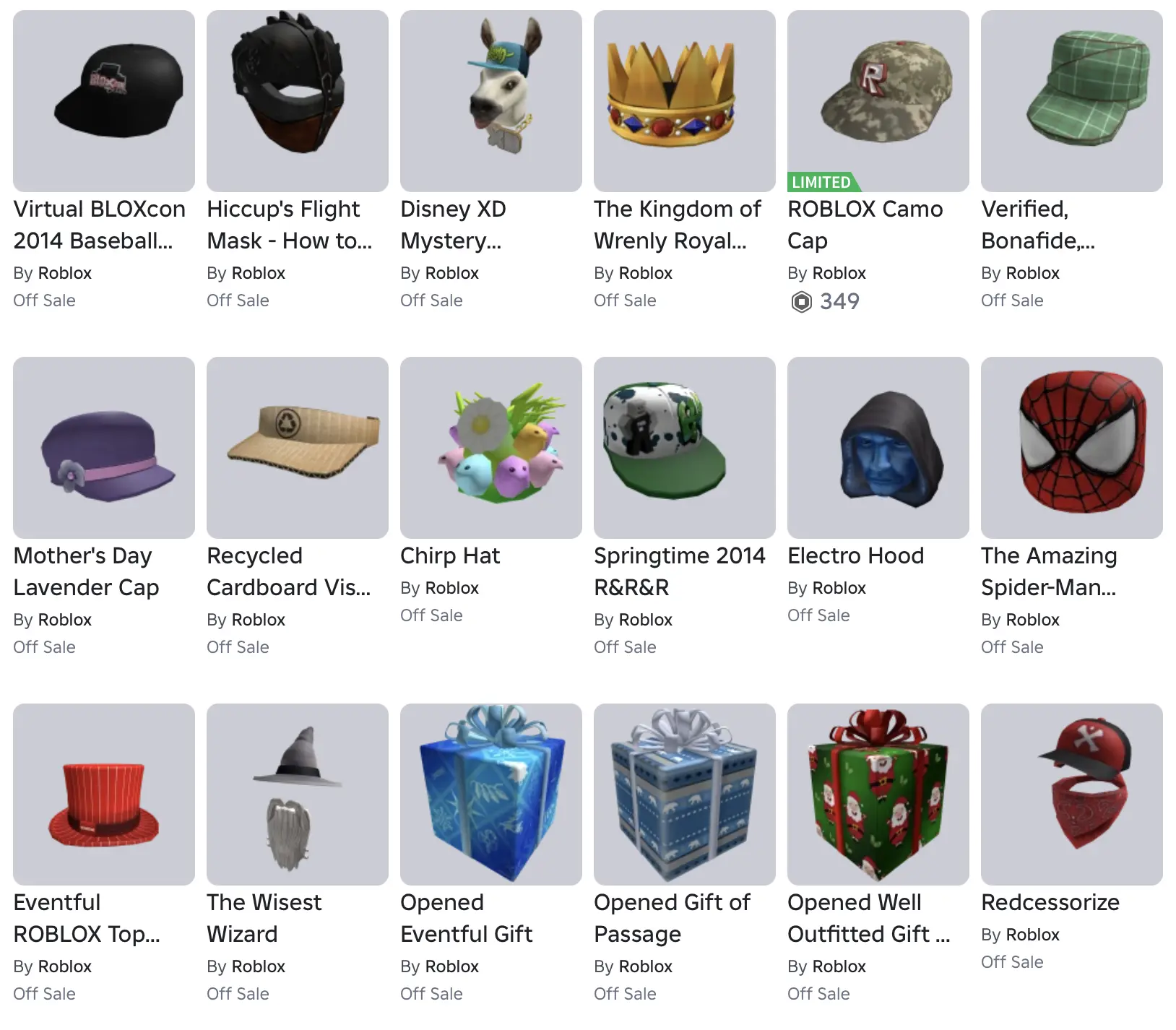This screenshot has height=1030, width=1176.
Task: Click the Roblox creator link under Redcessorize
Action: pos(1032,935)
